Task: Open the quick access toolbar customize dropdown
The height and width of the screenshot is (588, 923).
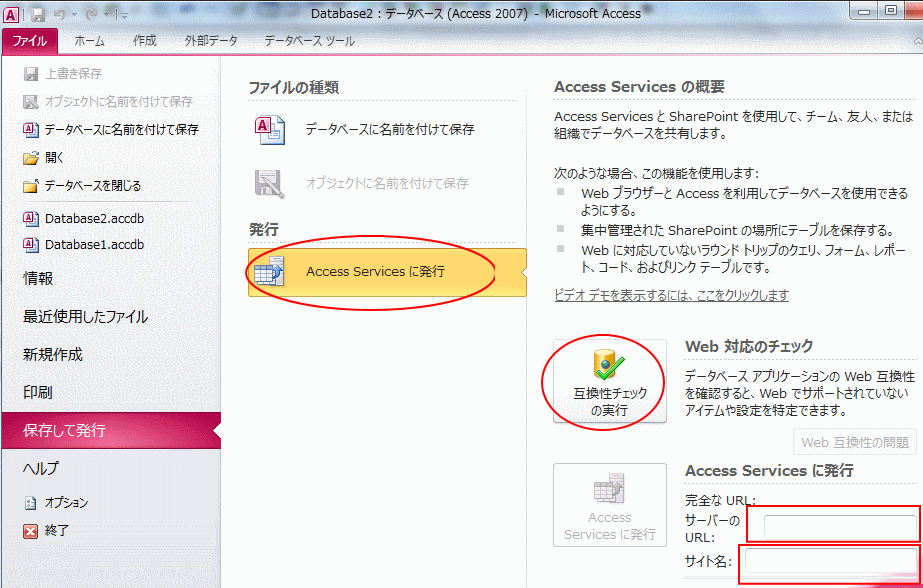Action: [x=124, y=16]
